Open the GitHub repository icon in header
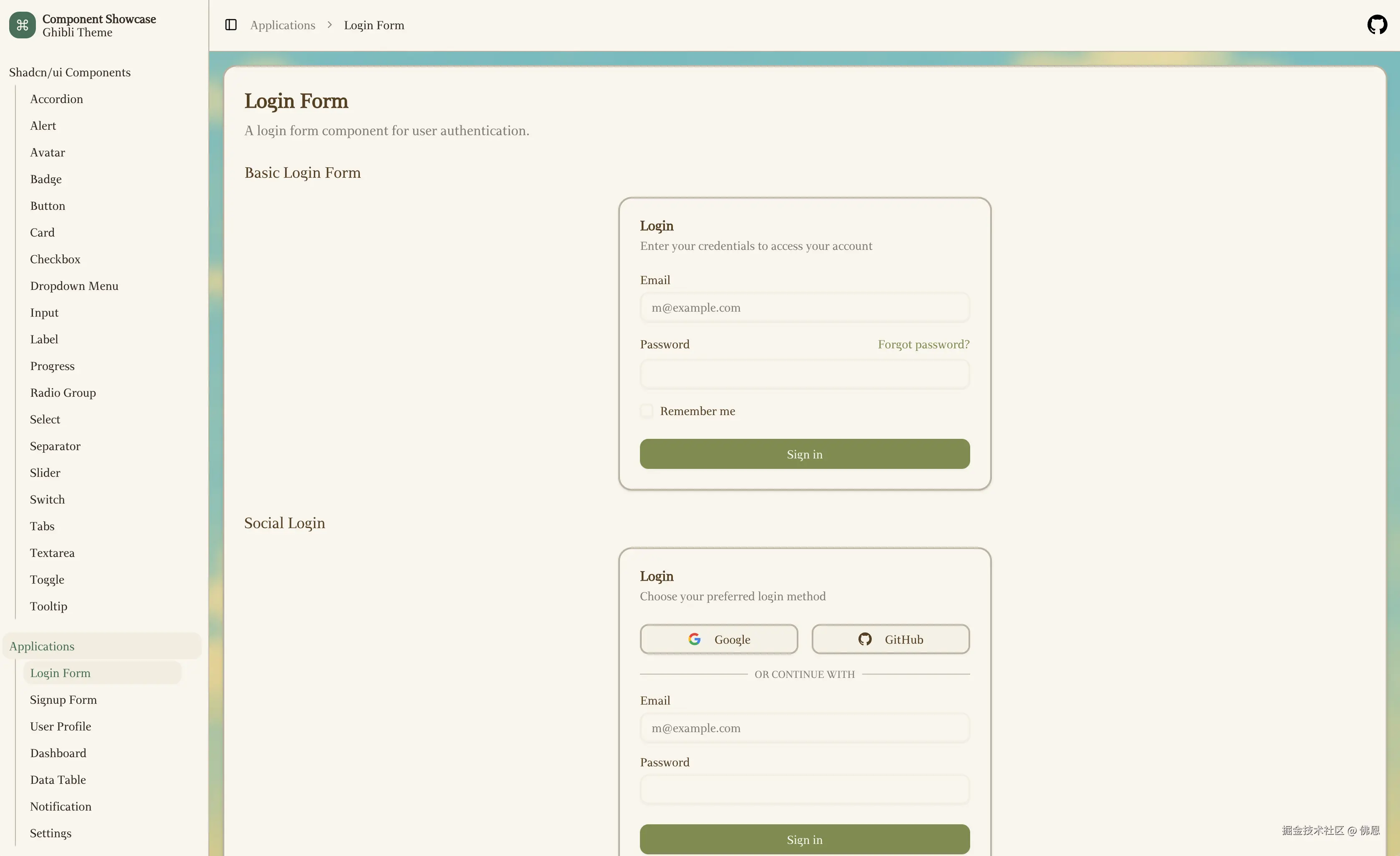Viewport: 1400px width, 856px height. click(x=1377, y=25)
